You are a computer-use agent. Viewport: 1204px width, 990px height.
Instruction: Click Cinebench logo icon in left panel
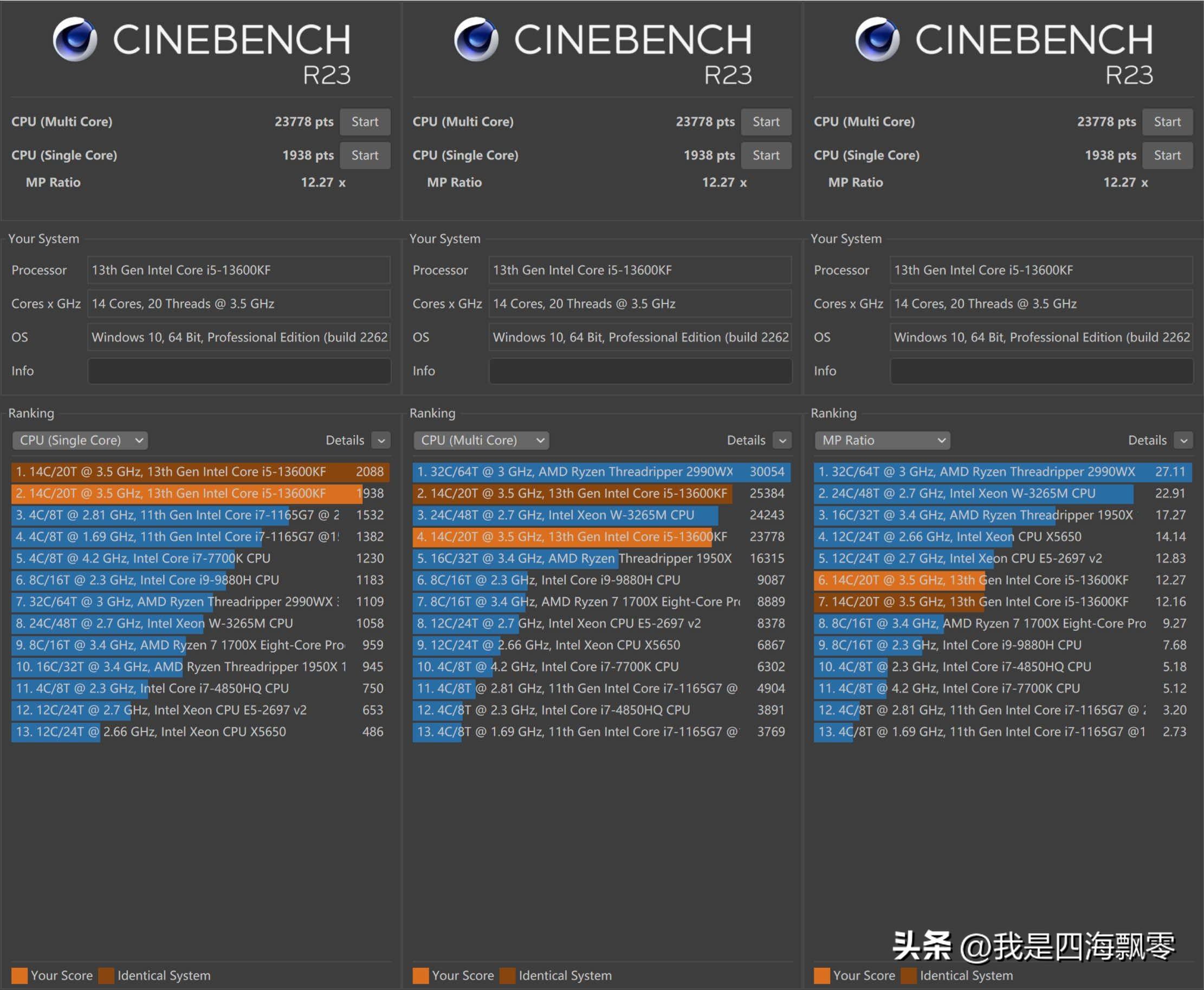(75, 40)
